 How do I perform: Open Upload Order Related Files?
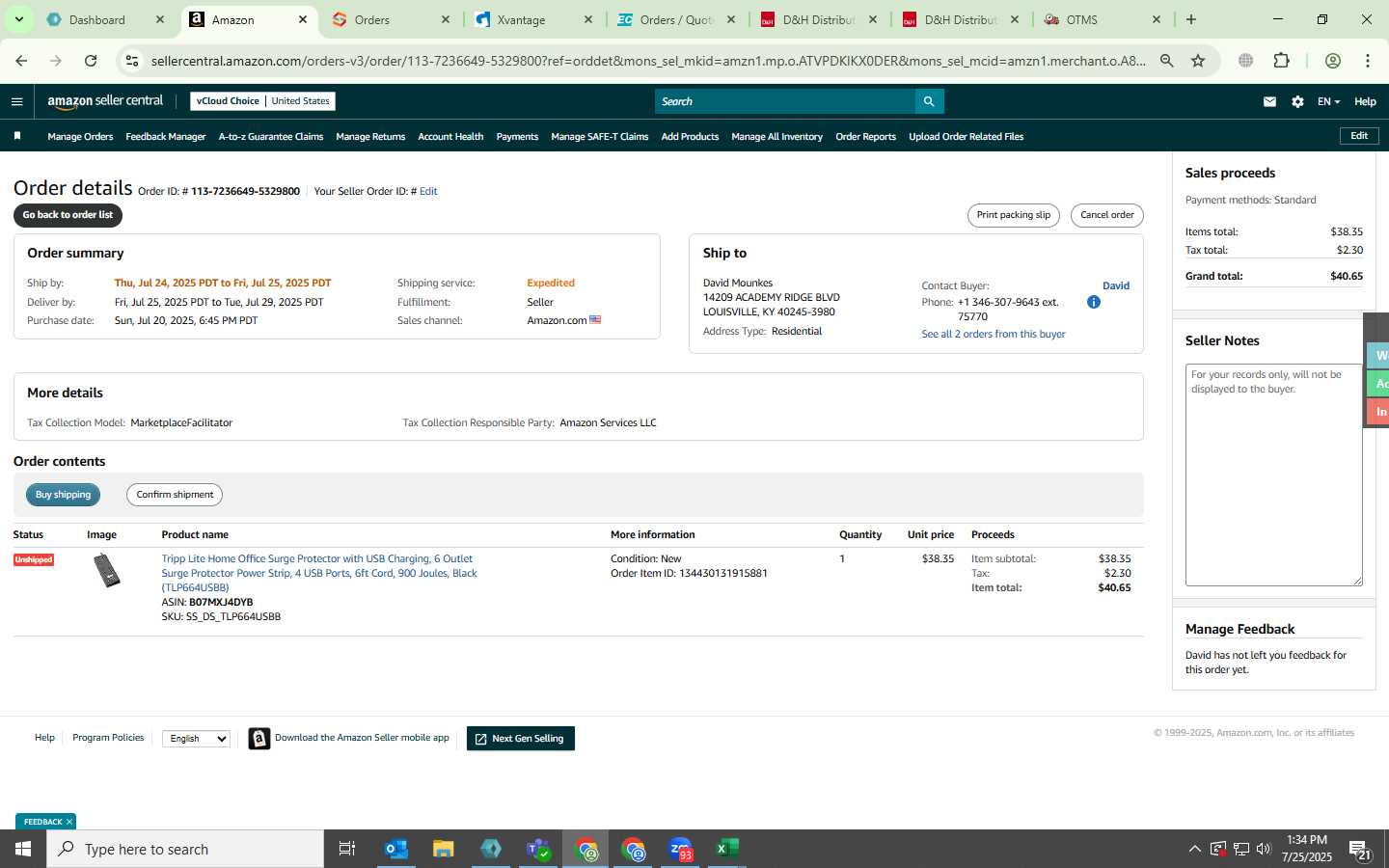pos(966,137)
